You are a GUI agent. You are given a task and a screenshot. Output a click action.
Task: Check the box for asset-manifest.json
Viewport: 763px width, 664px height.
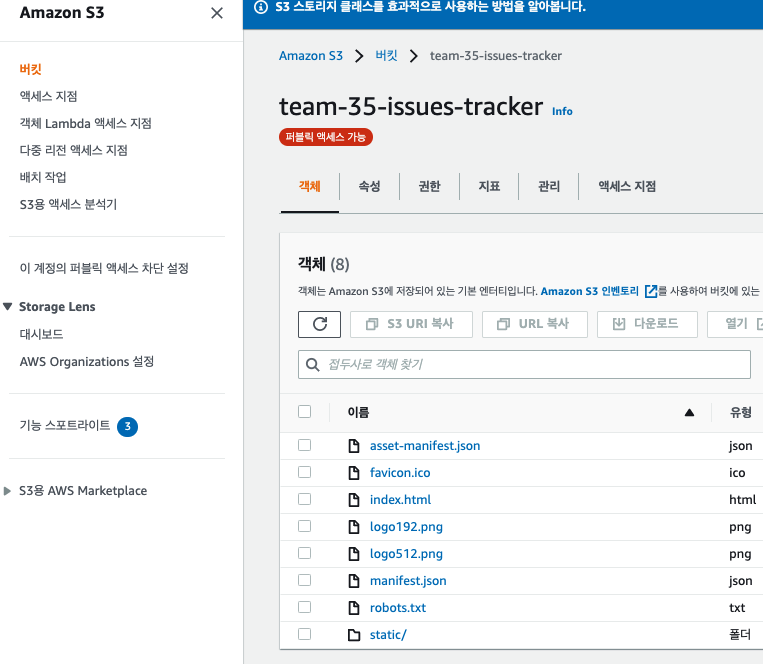point(305,445)
